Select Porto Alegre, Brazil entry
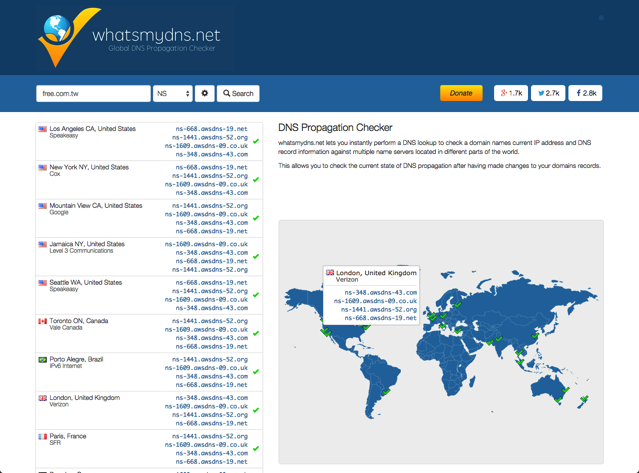This screenshot has height=473, width=639. [149, 372]
